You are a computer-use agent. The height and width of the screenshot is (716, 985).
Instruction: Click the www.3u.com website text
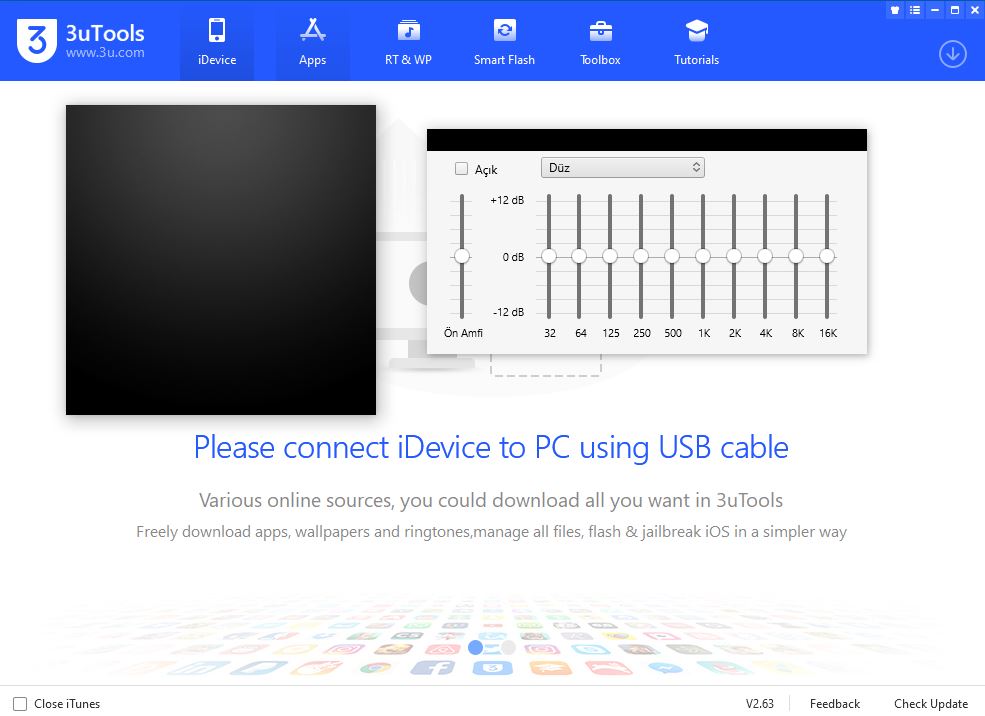coord(105,53)
